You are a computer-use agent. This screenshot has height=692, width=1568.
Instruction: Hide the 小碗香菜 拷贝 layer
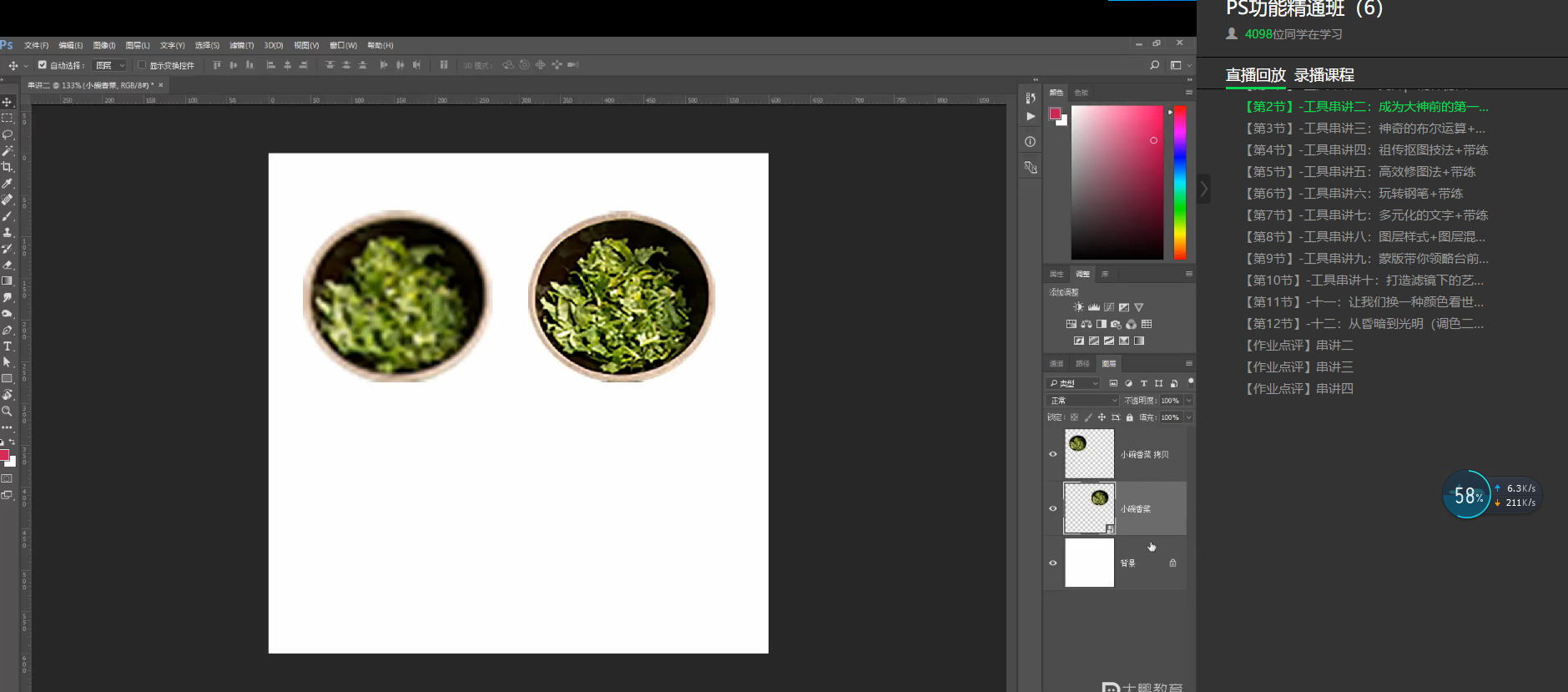coord(1053,455)
